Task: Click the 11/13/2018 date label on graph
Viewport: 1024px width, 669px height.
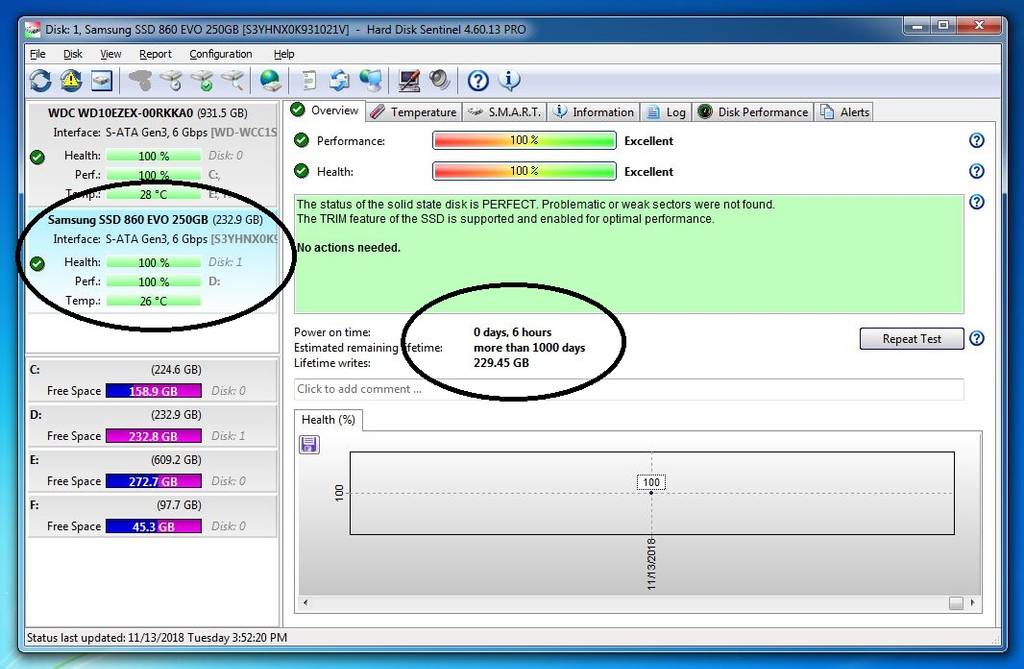Action: coord(651,564)
